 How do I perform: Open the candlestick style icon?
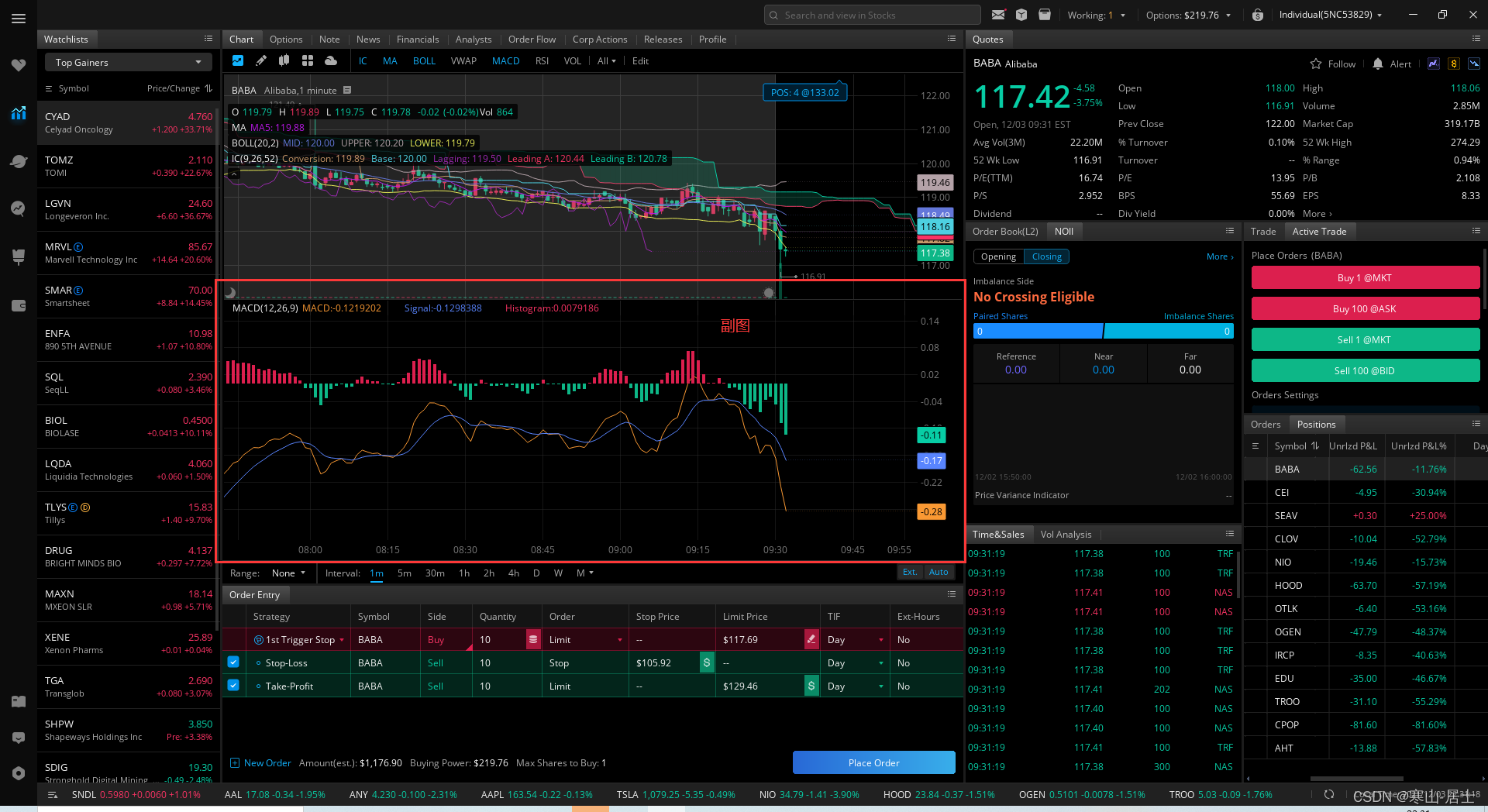point(284,60)
